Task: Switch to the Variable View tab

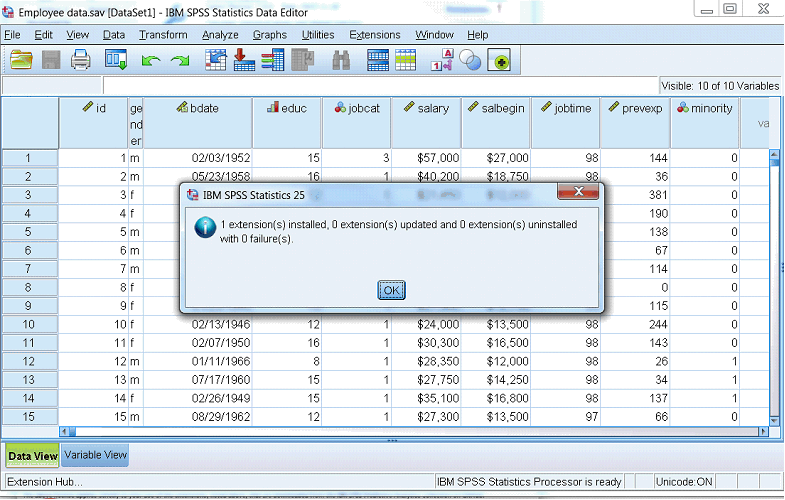Action: coord(95,455)
